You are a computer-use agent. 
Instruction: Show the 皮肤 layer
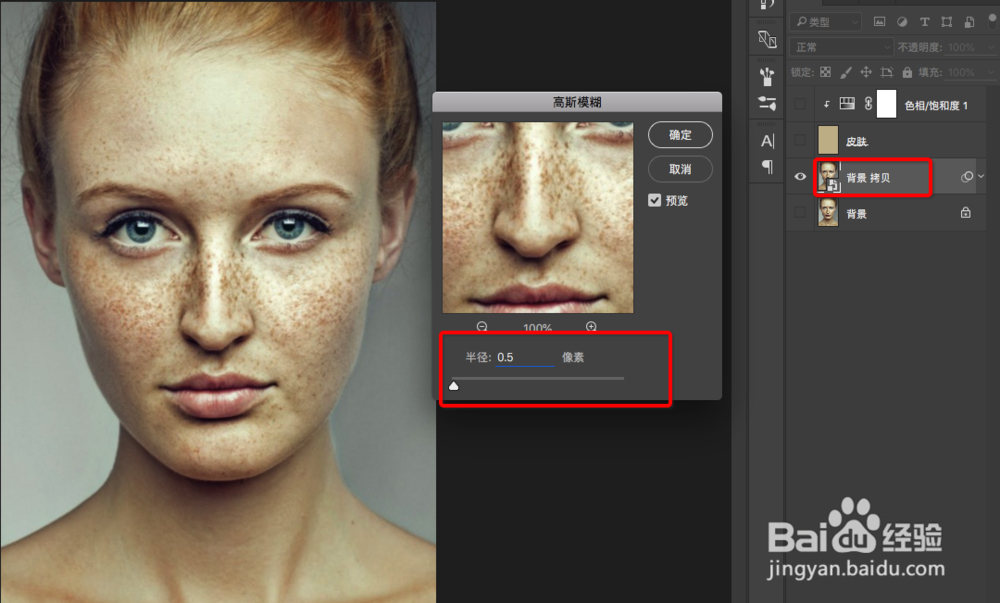tap(800, 141)
